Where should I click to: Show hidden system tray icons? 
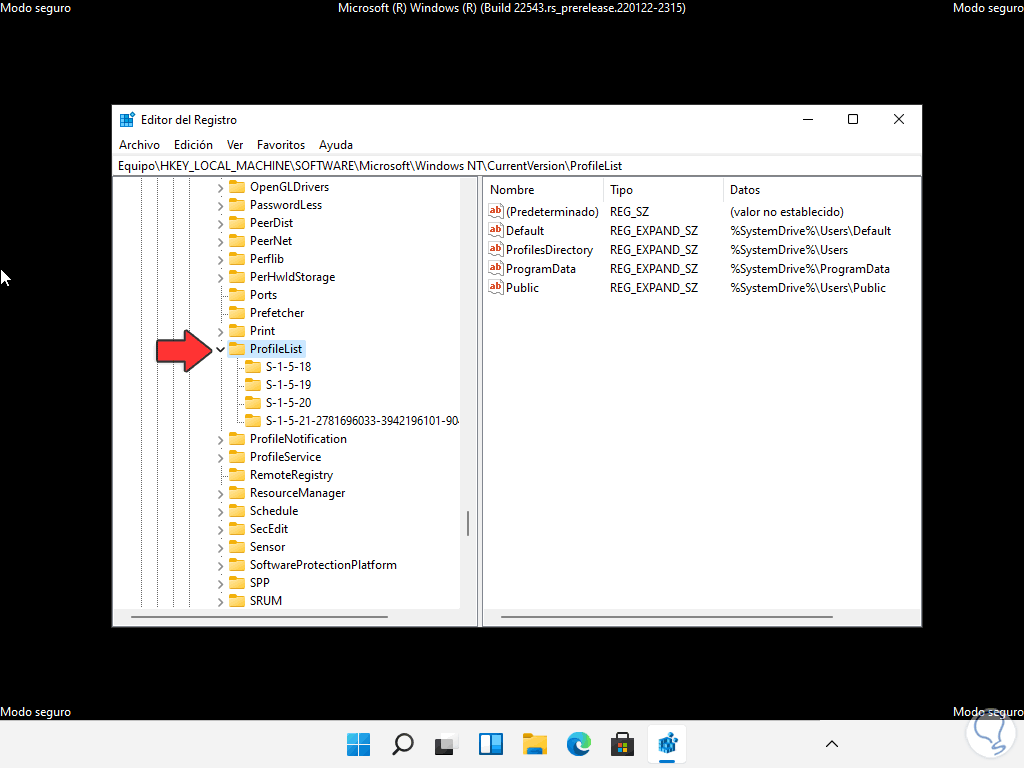coord(832,744)
